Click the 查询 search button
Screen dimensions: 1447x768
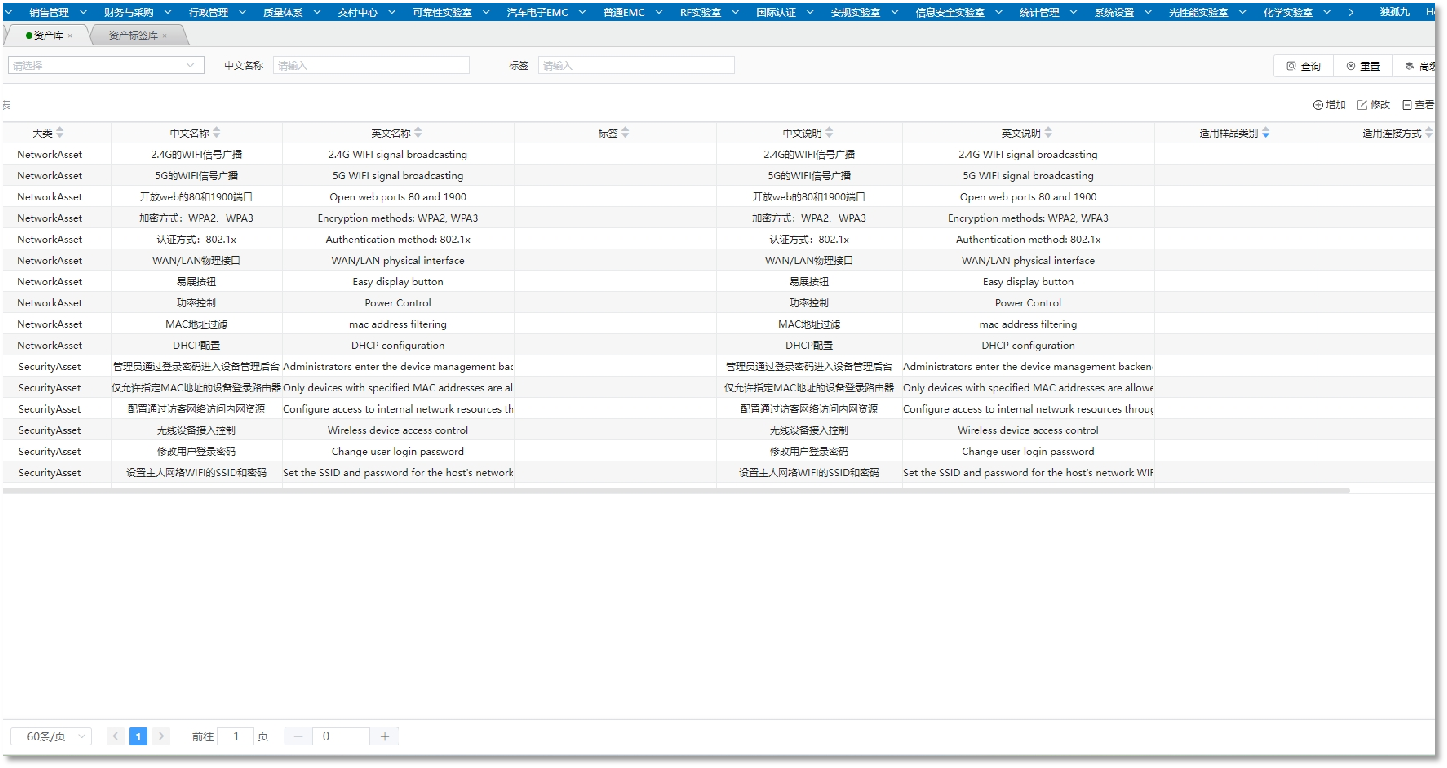1303,66
